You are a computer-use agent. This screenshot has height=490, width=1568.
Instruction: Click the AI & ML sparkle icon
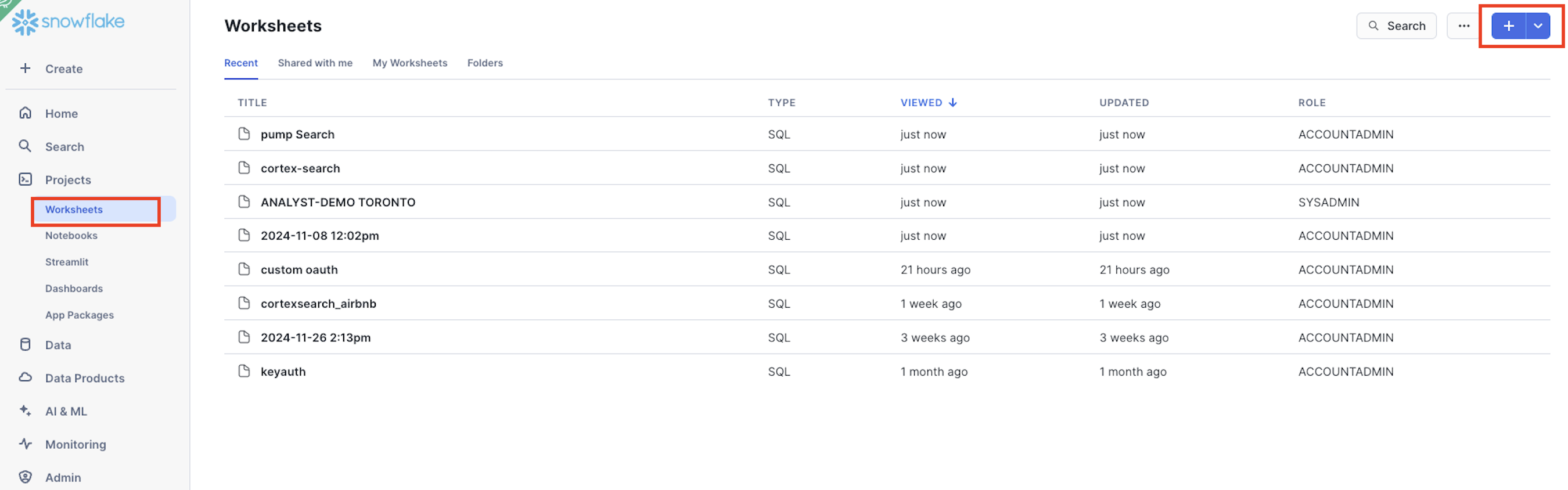point(25,410)
